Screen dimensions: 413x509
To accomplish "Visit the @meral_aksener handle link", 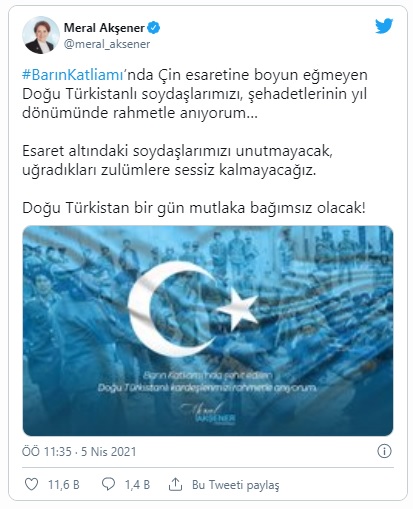I will coord(107,44).
